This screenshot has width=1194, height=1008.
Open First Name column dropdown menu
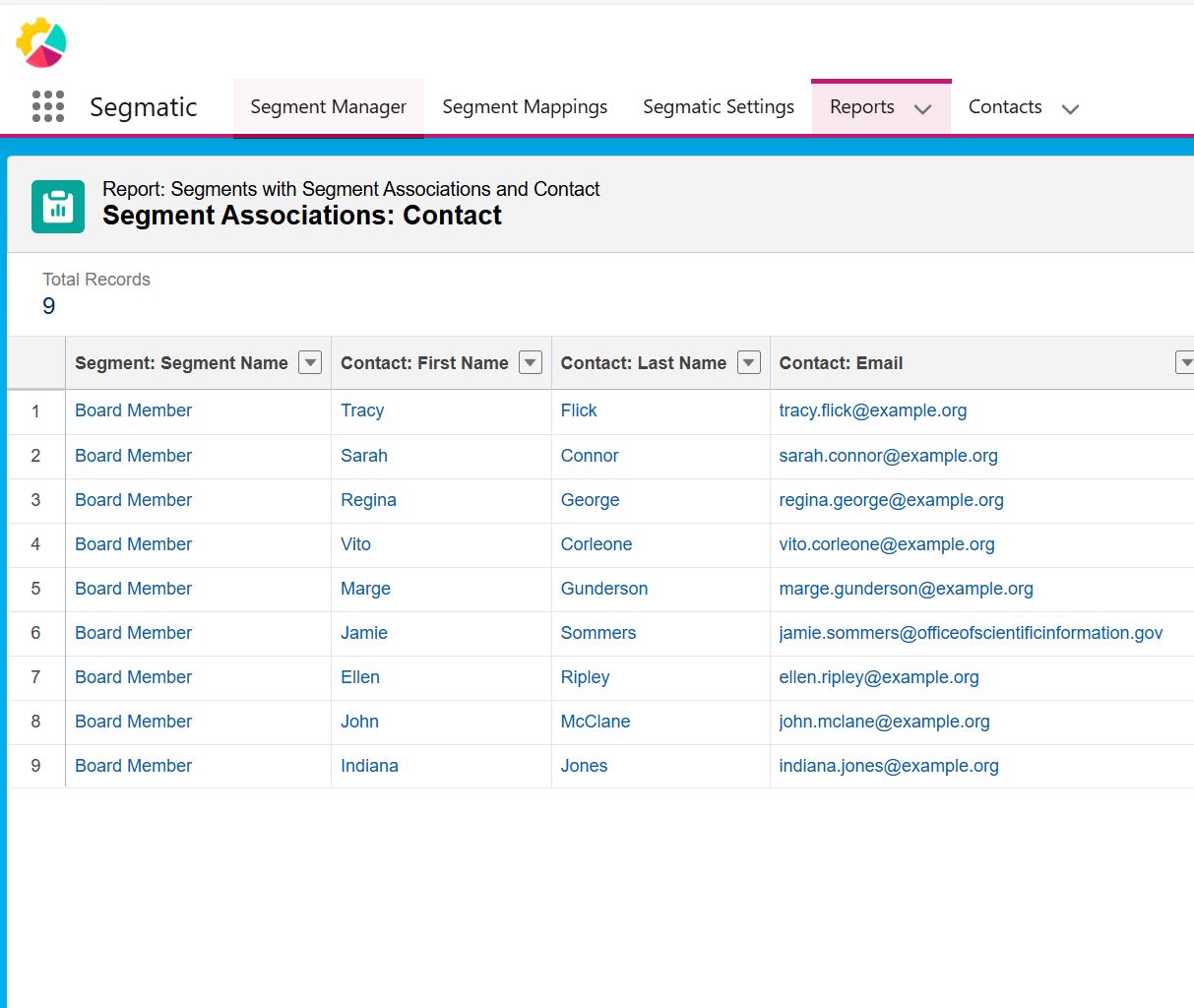531,362
